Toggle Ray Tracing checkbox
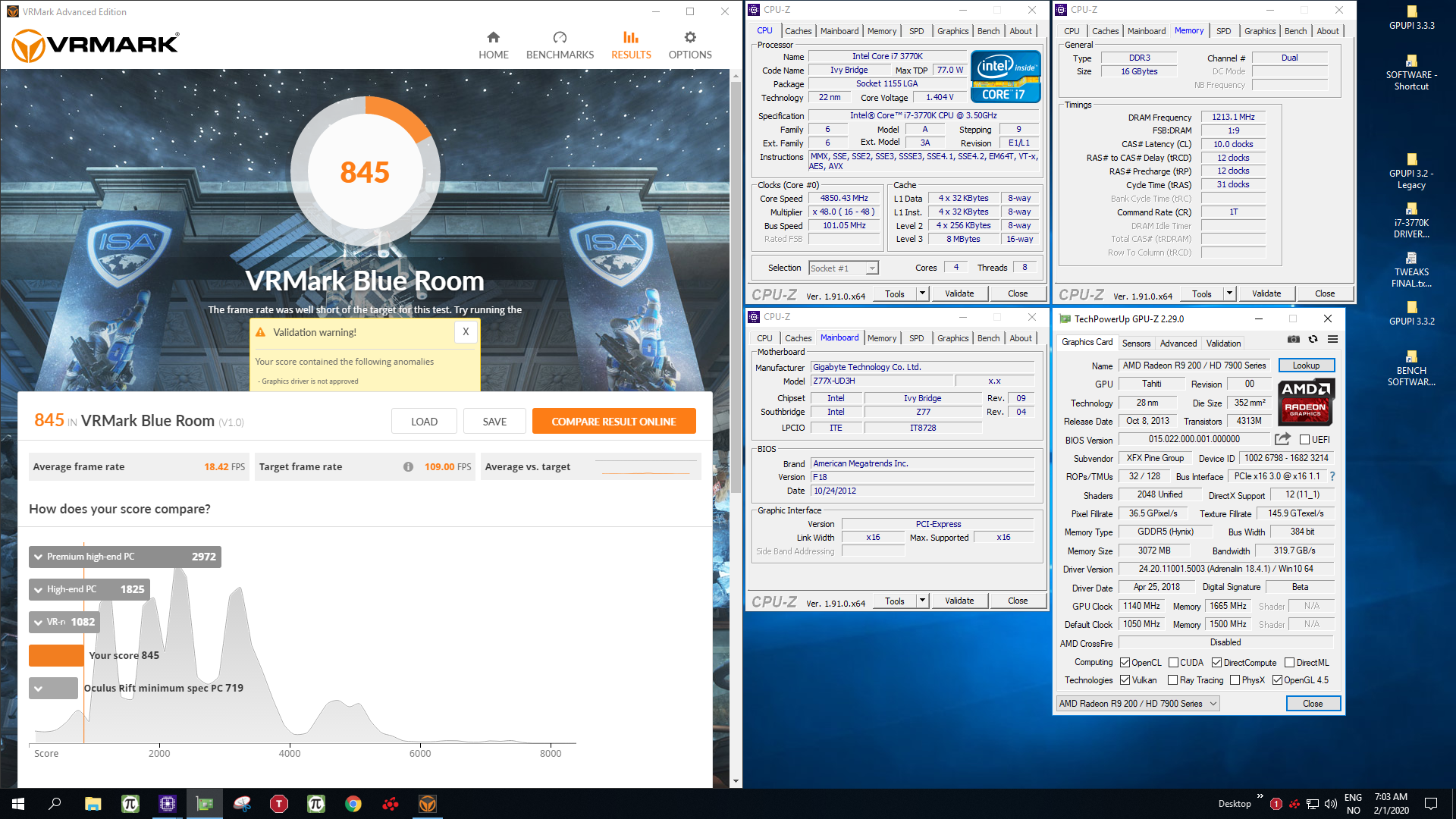The height and width of the screenshot is (819, 1456). point(1173,680)
